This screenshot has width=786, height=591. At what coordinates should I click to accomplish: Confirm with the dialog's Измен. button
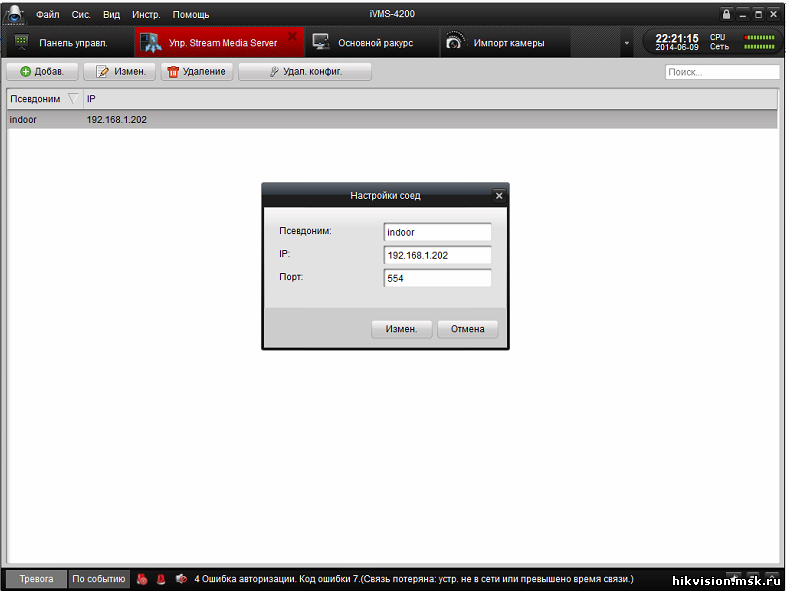[x=402, y=329]
